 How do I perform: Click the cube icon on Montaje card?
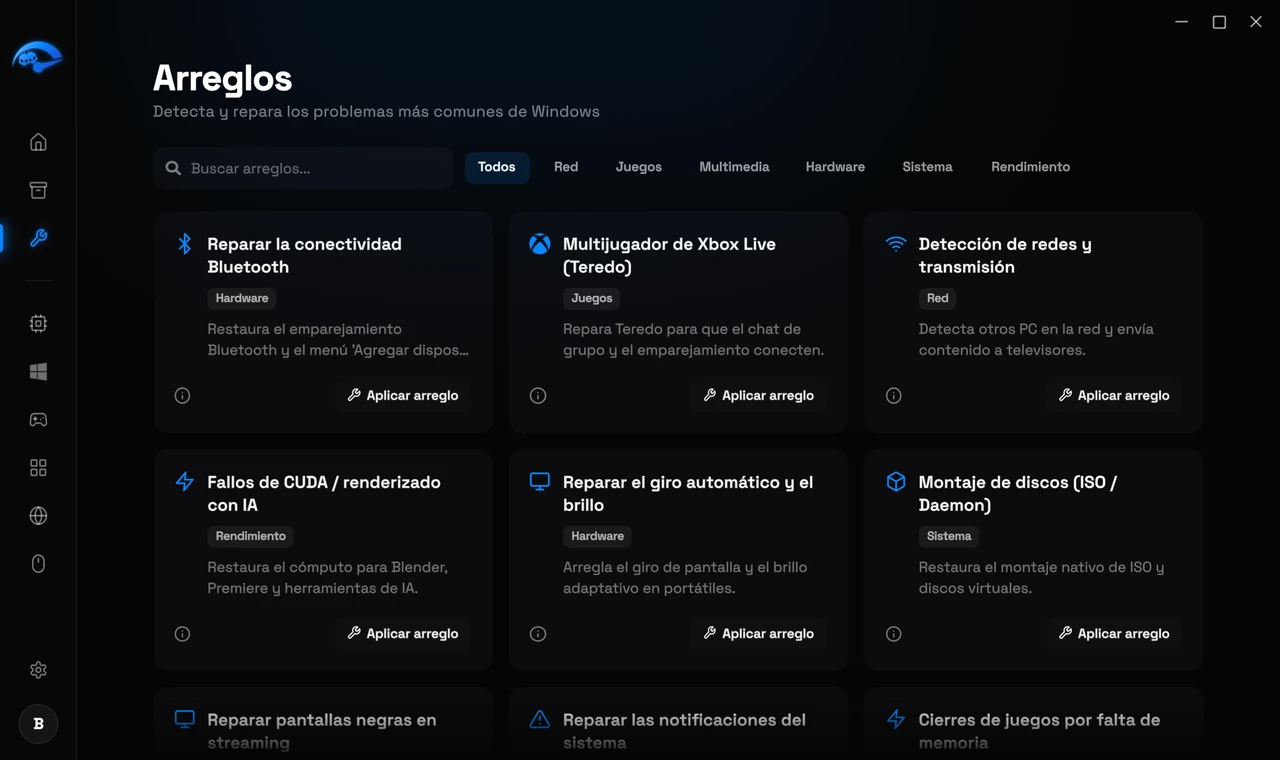tap(896, 482)
